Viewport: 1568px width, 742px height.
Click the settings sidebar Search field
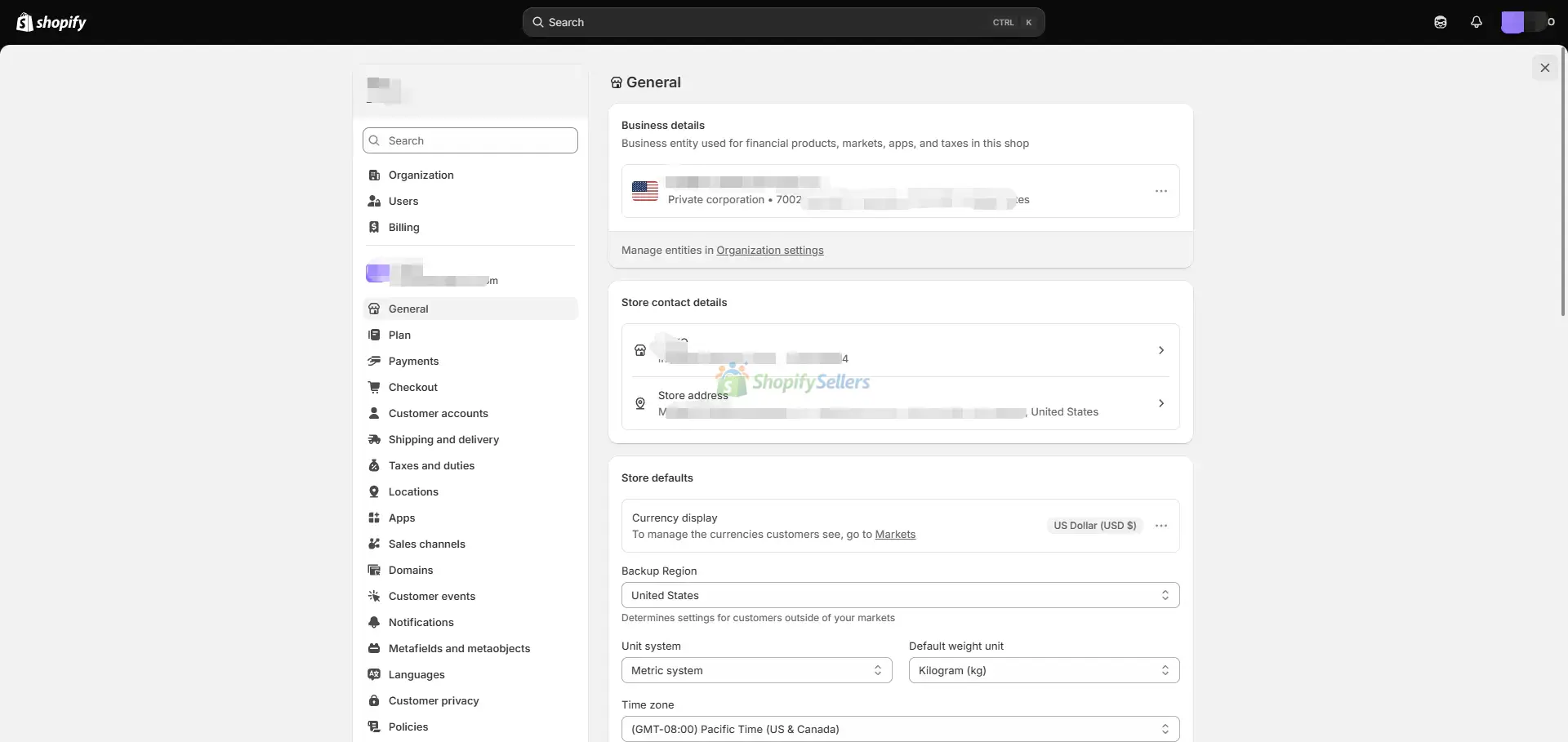470,140
